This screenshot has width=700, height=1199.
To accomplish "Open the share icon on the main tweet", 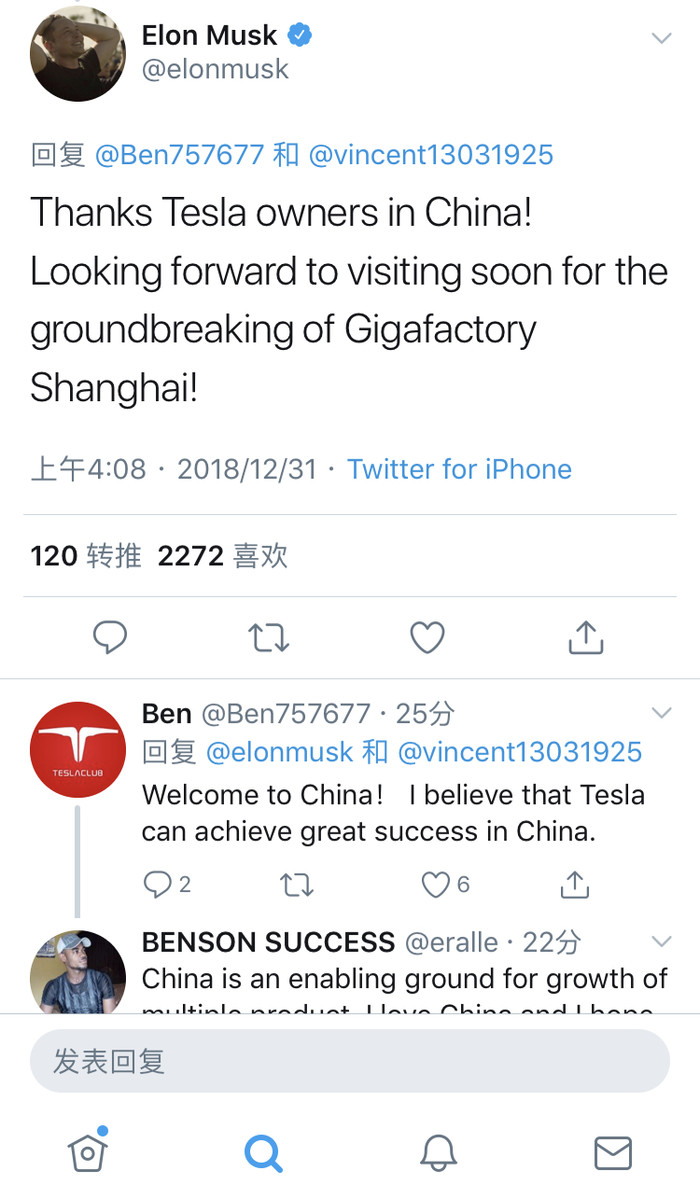I will pos(585,637).
